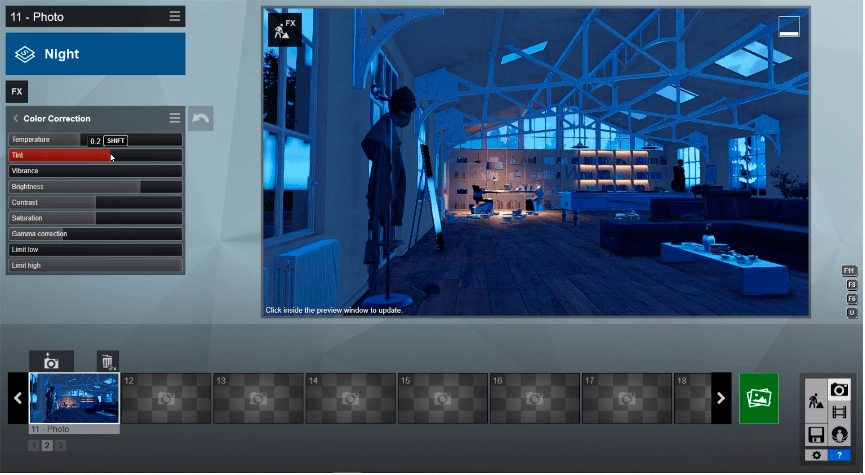The width and height of the screenshot is (865, 475).
Task: Click the blue help question mark button
Action: click(x=840, y=455)
